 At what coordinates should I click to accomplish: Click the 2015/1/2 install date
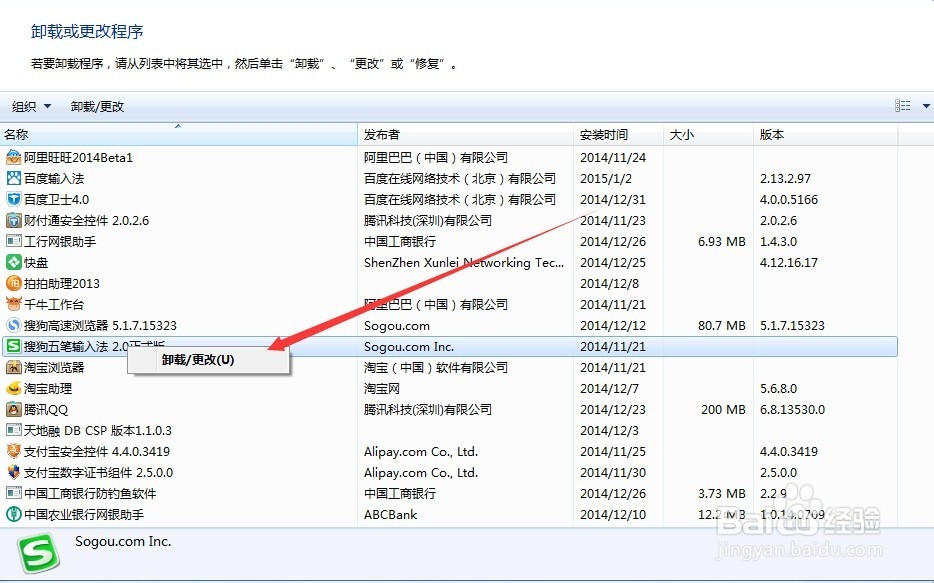point(607,178)
